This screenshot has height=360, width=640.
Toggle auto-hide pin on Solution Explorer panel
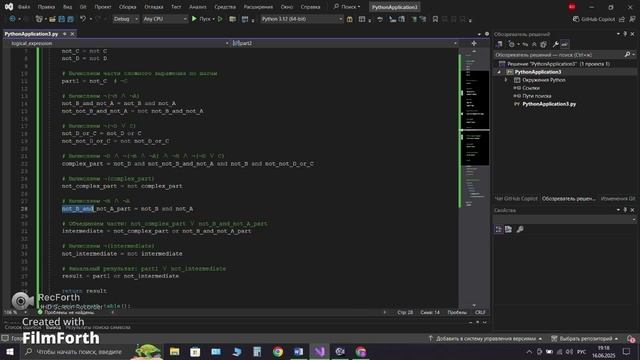click(625, 34)
